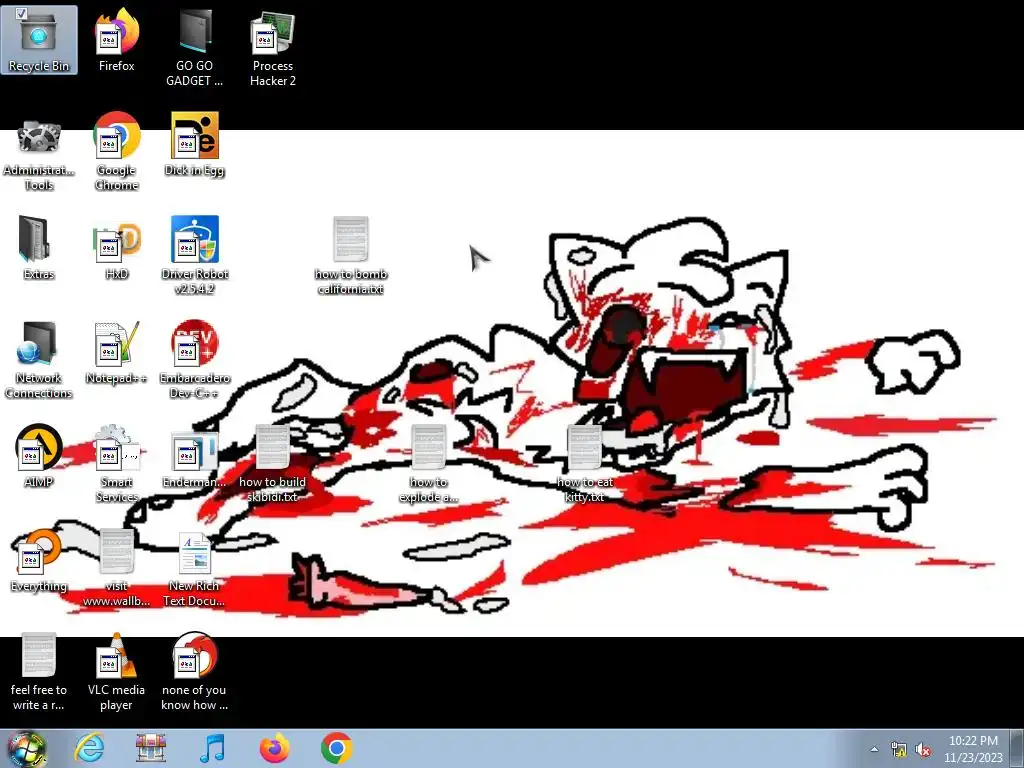Open the muted volume tray icon

pos(923,749)
